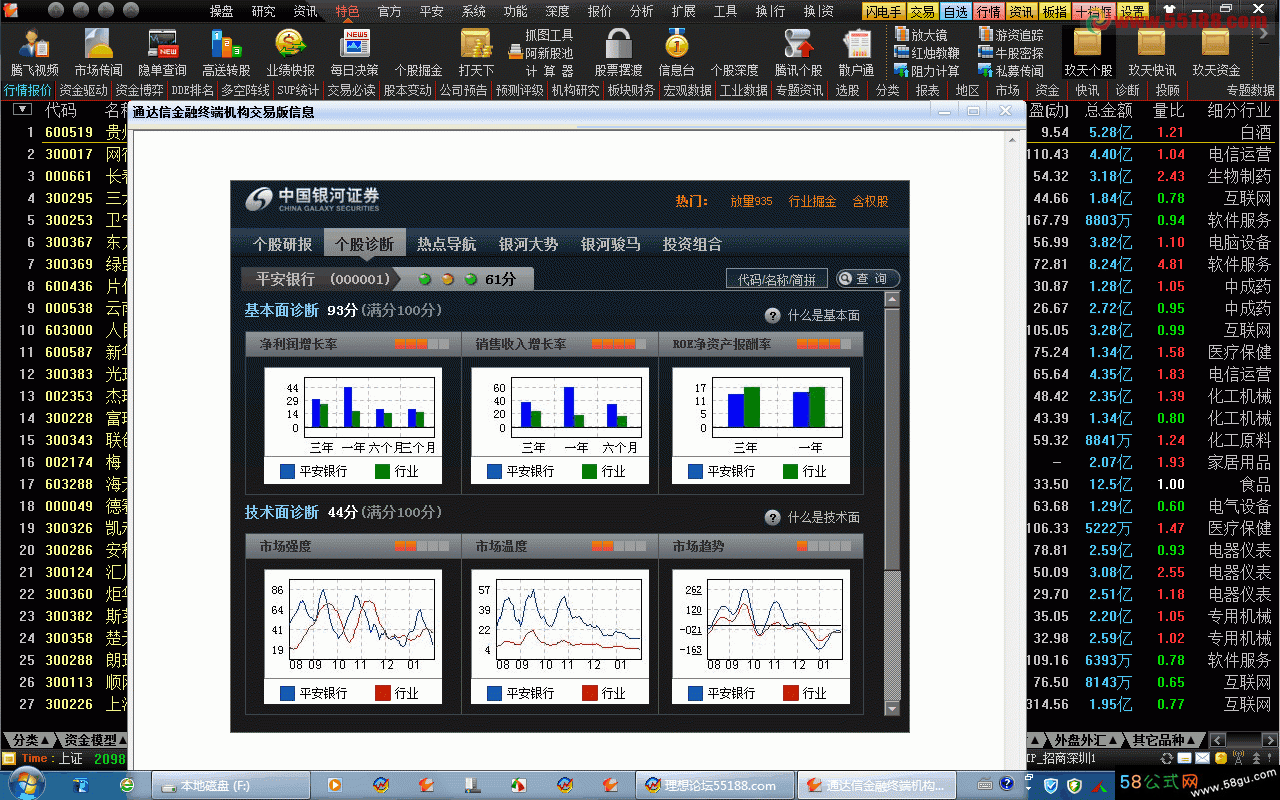This screenshot has height=800, width=1280.
Task: Click the 放大镜 small tool icon
Action: pyautogui.click(x=922, y=35)
